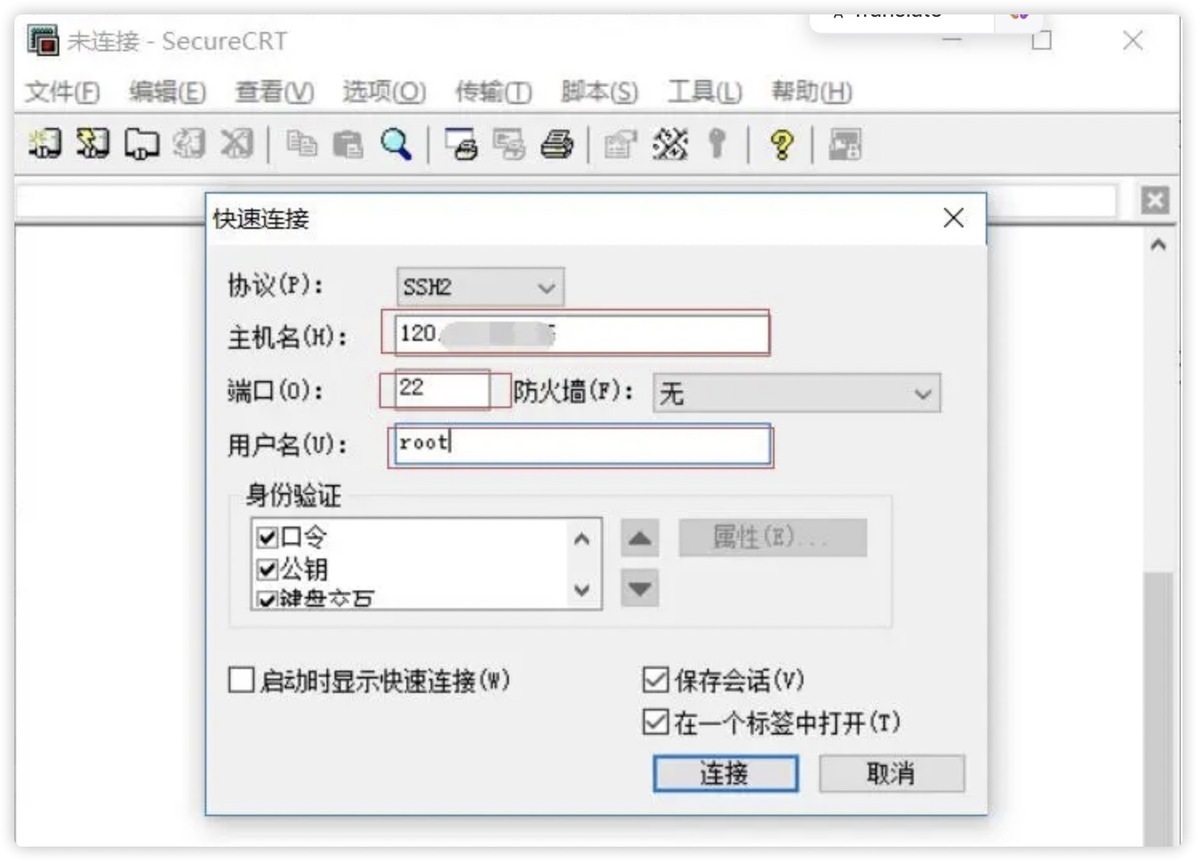Viewport: 1197px width, 861px height.
Task: Close the Quick Connect (快速连接) dialog
Action: click(x=953, y=218)
